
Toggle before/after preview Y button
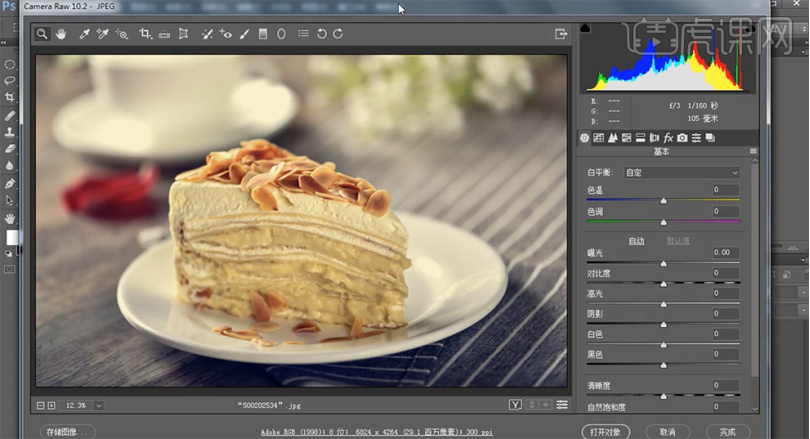(515, 405)
